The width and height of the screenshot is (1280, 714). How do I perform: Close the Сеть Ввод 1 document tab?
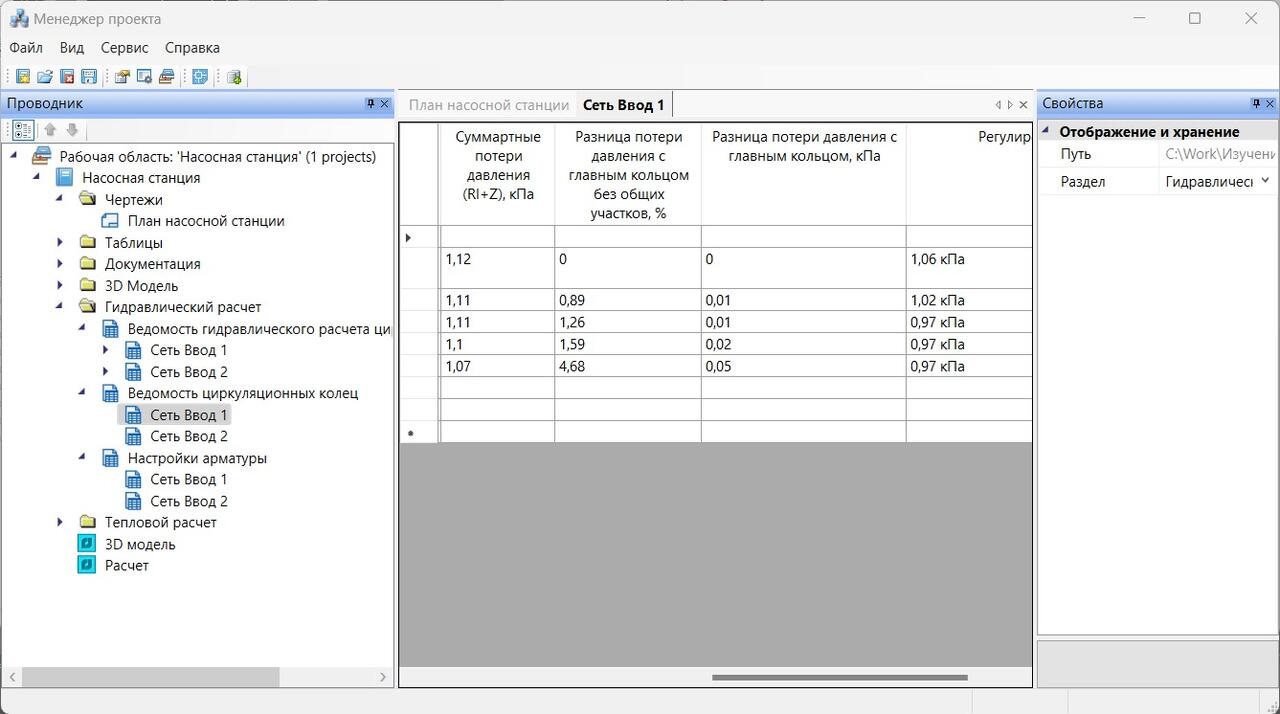coord(1023,105)
